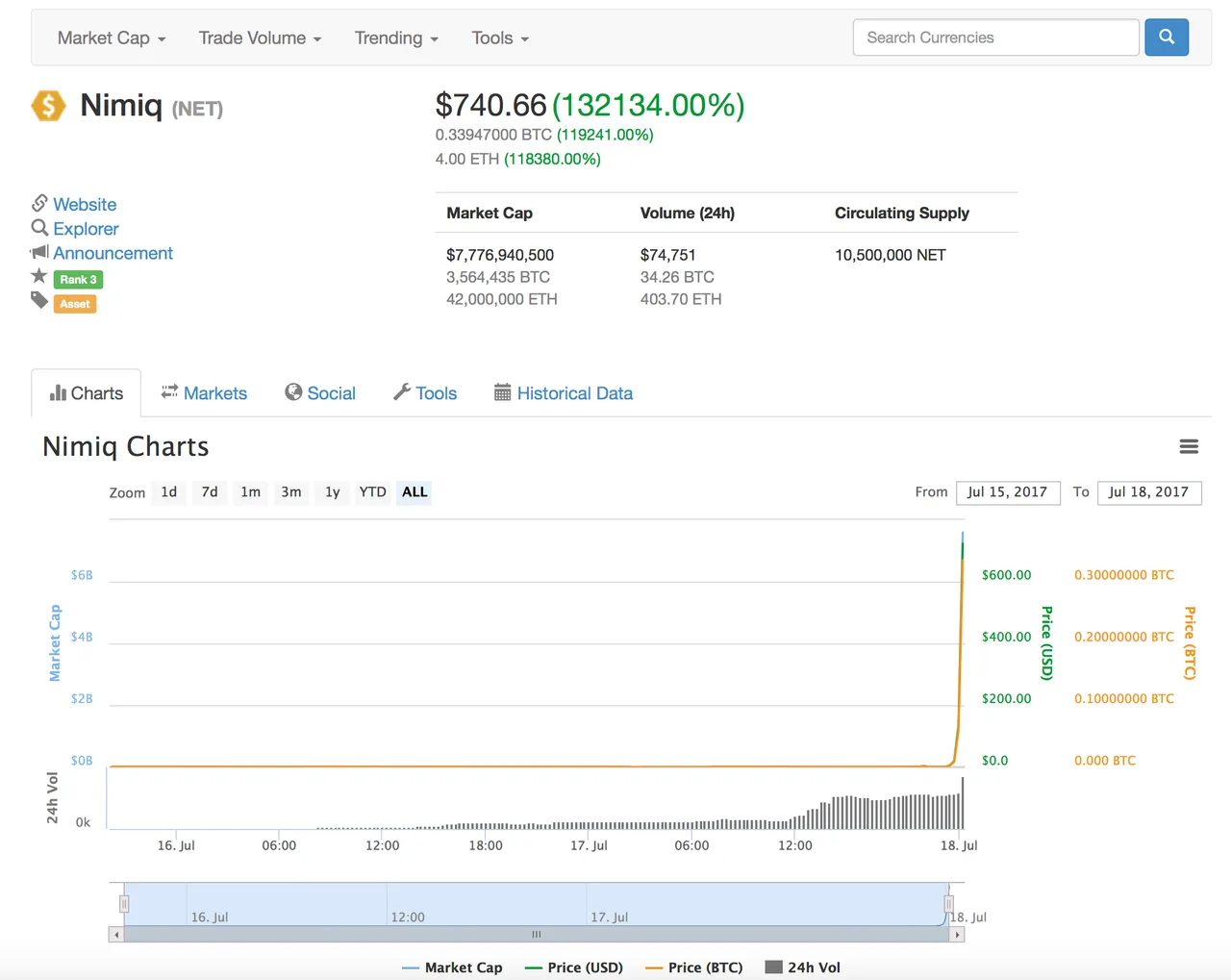The height and width of the screenshot is (980, 1231).
Task: Select the 1d zoom range
Action: click(169, 492)
